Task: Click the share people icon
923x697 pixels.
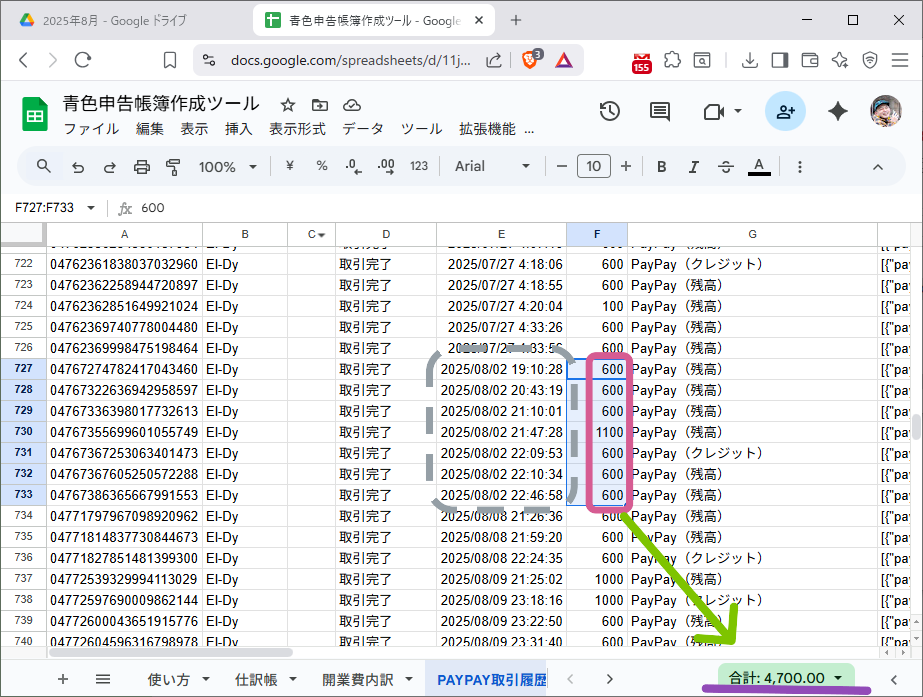Action: tap(785, 111)
